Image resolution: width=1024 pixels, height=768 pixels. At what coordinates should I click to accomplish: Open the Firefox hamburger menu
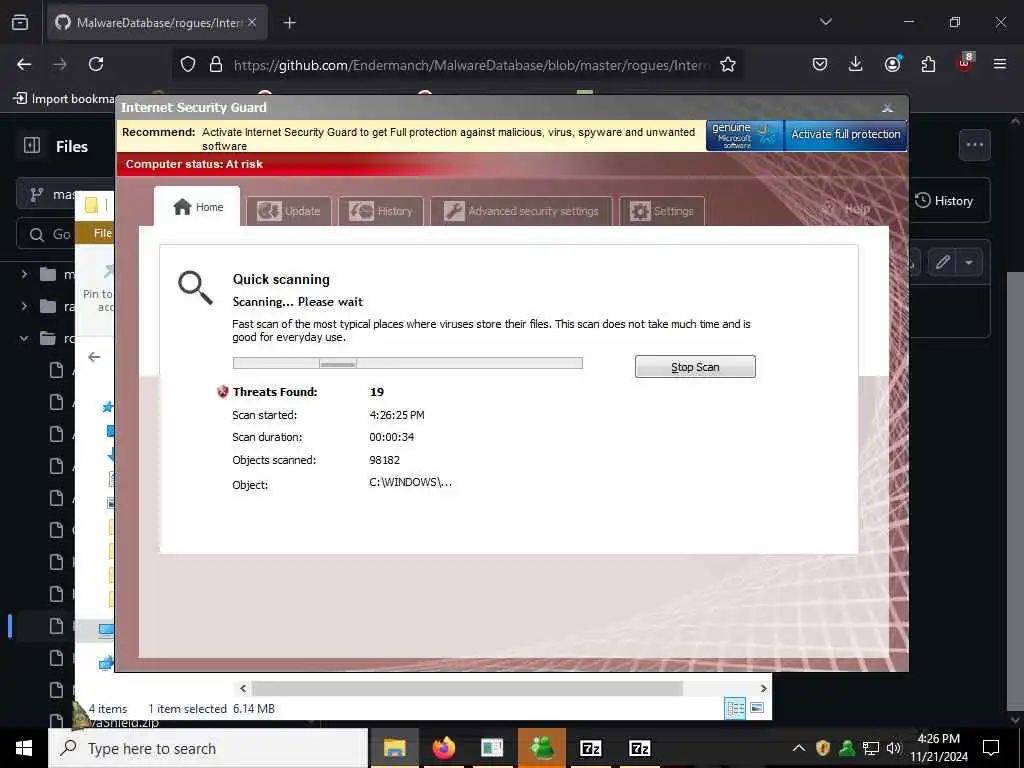(x=1000, y=64)
